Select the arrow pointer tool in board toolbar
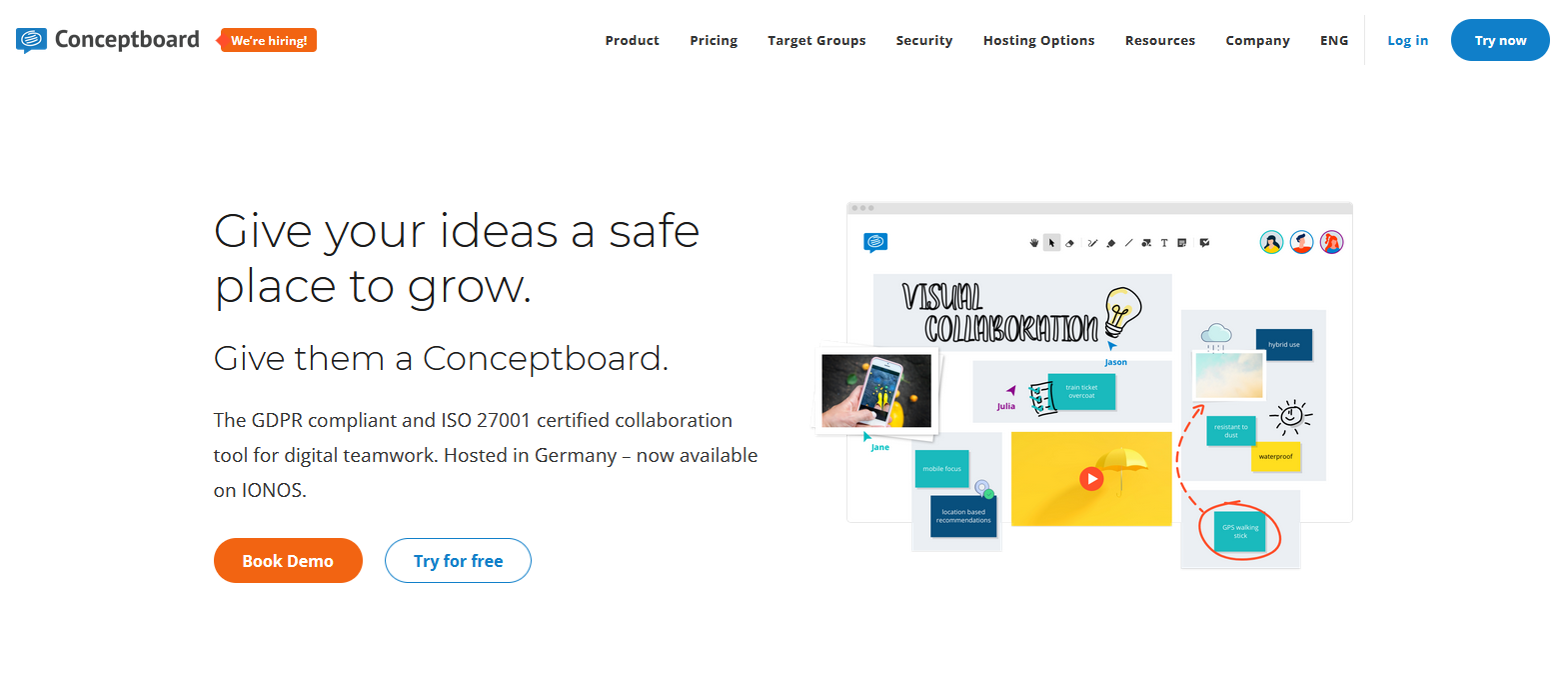 (x=1051, y=243)
